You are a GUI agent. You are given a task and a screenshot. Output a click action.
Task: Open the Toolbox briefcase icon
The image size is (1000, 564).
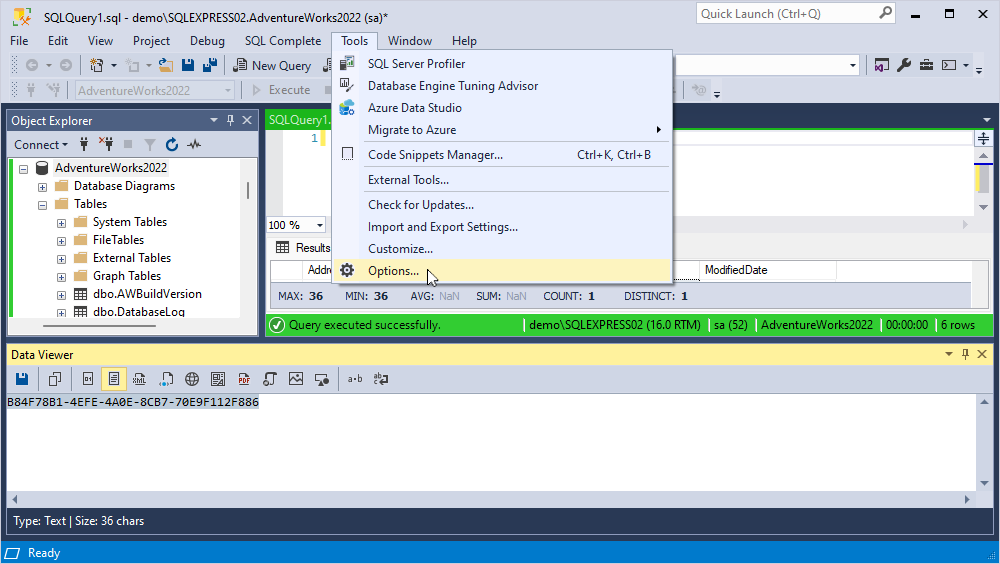tap(927, 65)
